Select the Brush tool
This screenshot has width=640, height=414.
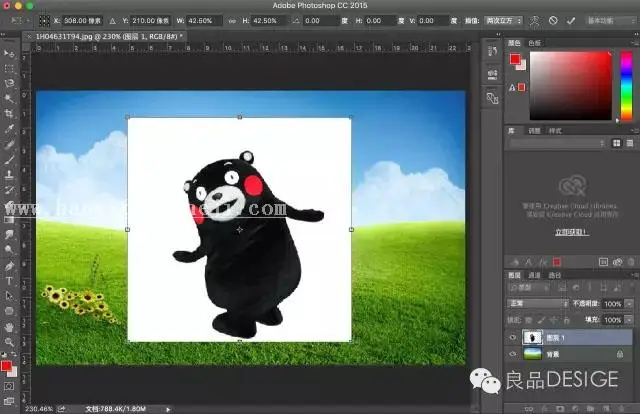coord(9,159)
